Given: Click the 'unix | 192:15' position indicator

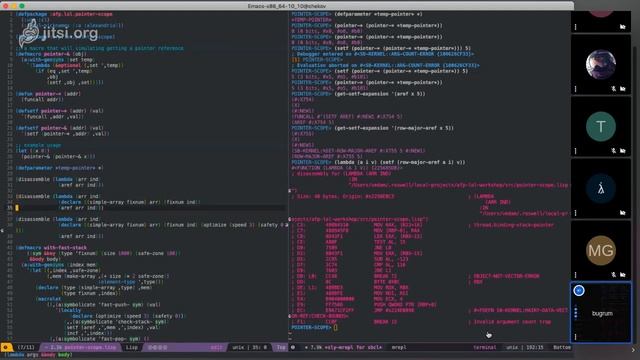Looking at the screenshot, I should [525, 347].
